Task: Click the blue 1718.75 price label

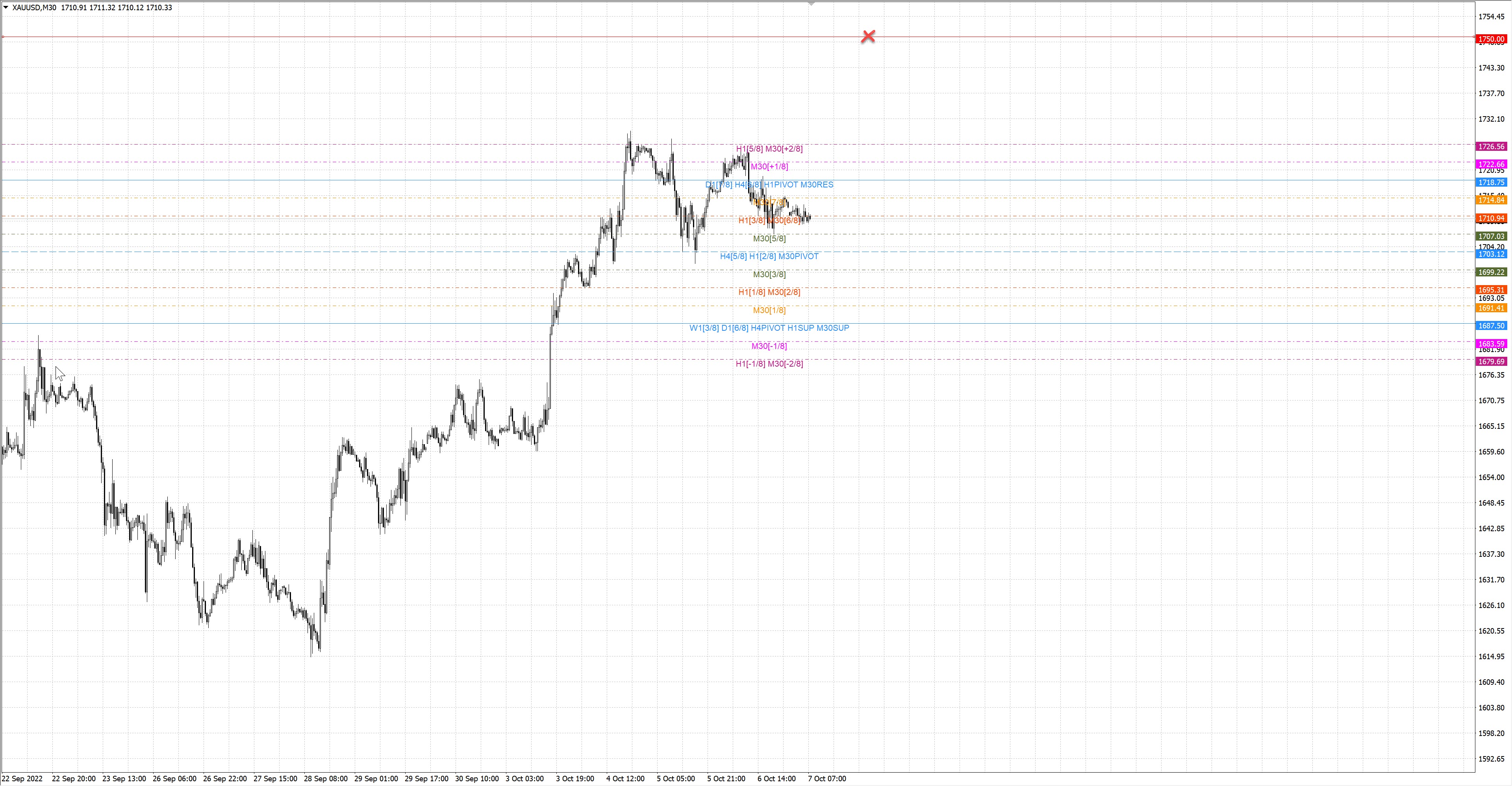Action: coord(1491,183)
